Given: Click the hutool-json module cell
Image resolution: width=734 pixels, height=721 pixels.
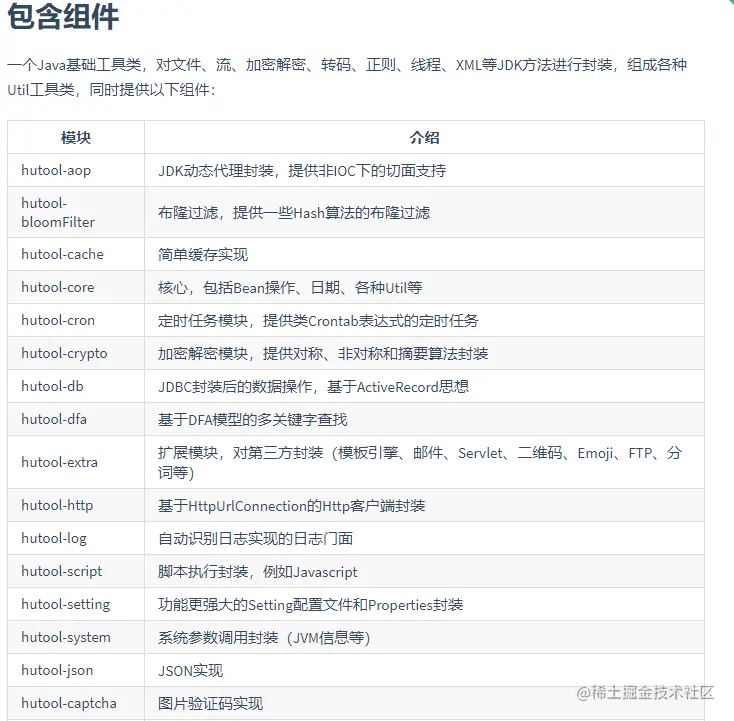Looking at the screenshot, I should point(76,670).
